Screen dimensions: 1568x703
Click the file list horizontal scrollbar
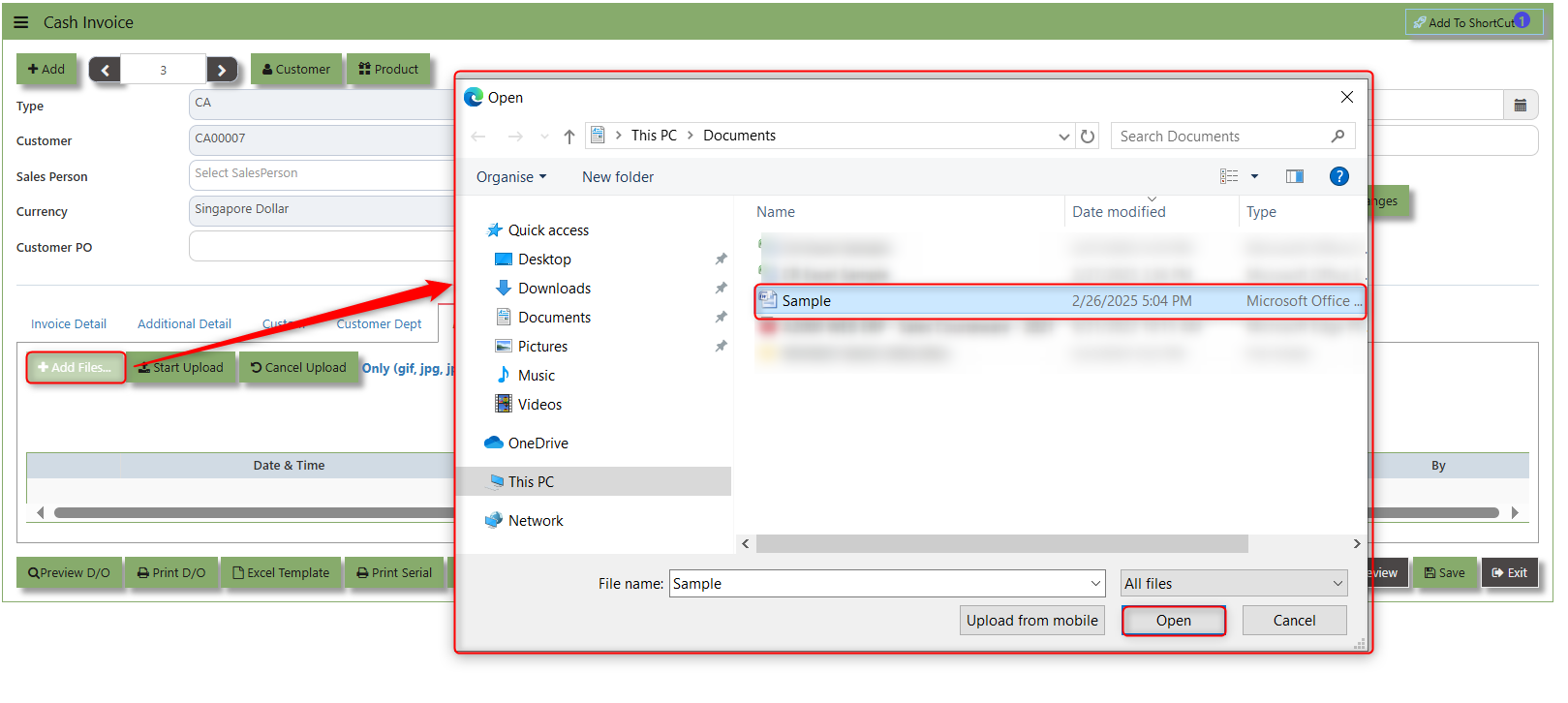pos(1001,544)
